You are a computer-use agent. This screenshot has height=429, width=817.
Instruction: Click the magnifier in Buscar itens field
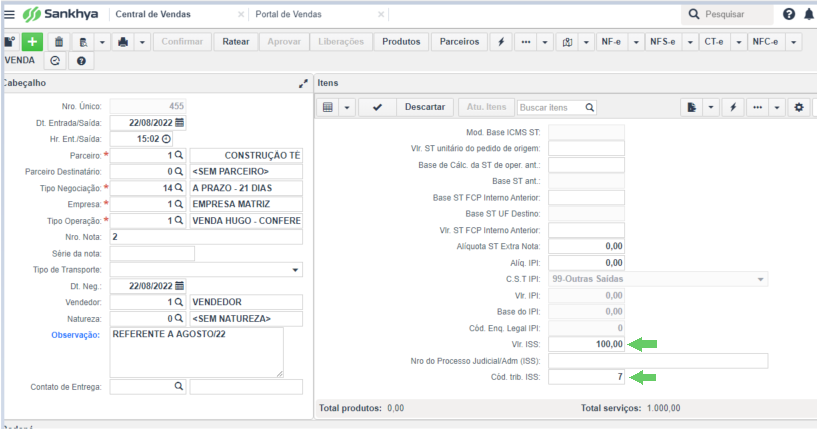(589, 107)
